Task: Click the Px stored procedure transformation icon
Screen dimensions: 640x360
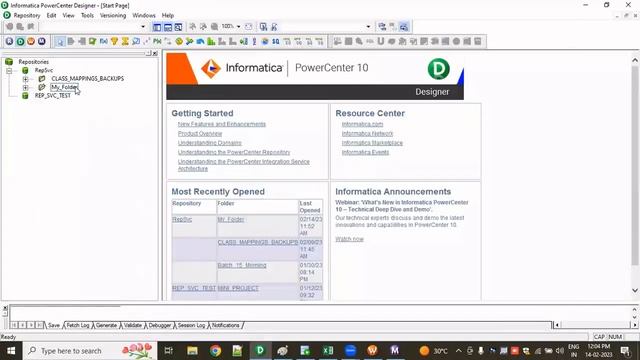Action: 158,41
